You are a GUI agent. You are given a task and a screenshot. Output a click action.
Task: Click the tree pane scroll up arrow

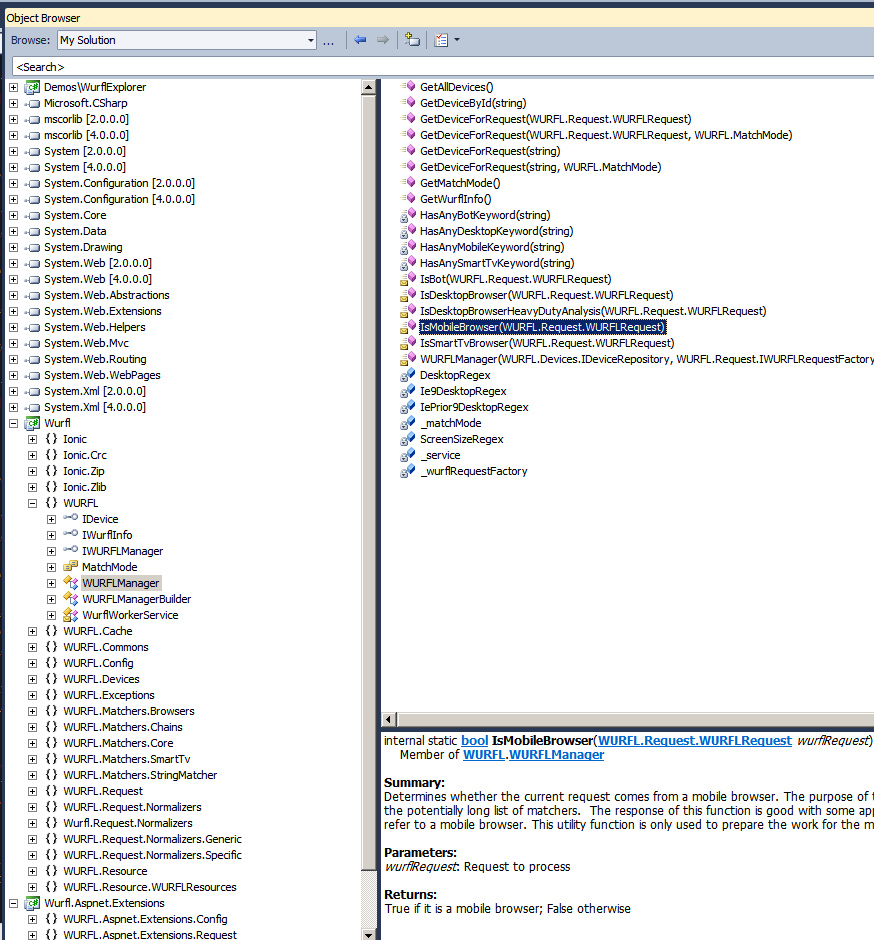click(369, 88)
